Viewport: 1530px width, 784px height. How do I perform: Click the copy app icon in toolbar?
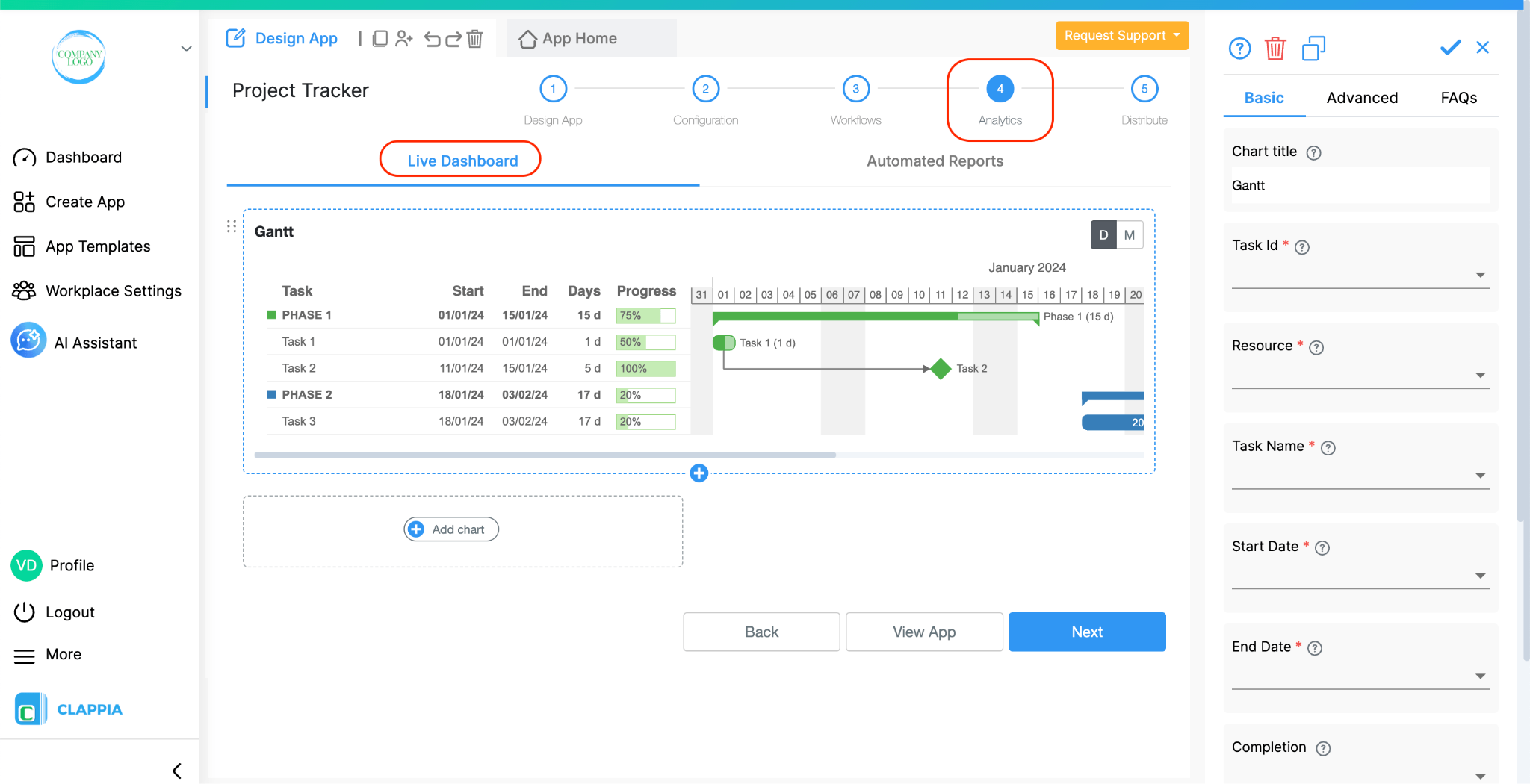tap(380, 39)
